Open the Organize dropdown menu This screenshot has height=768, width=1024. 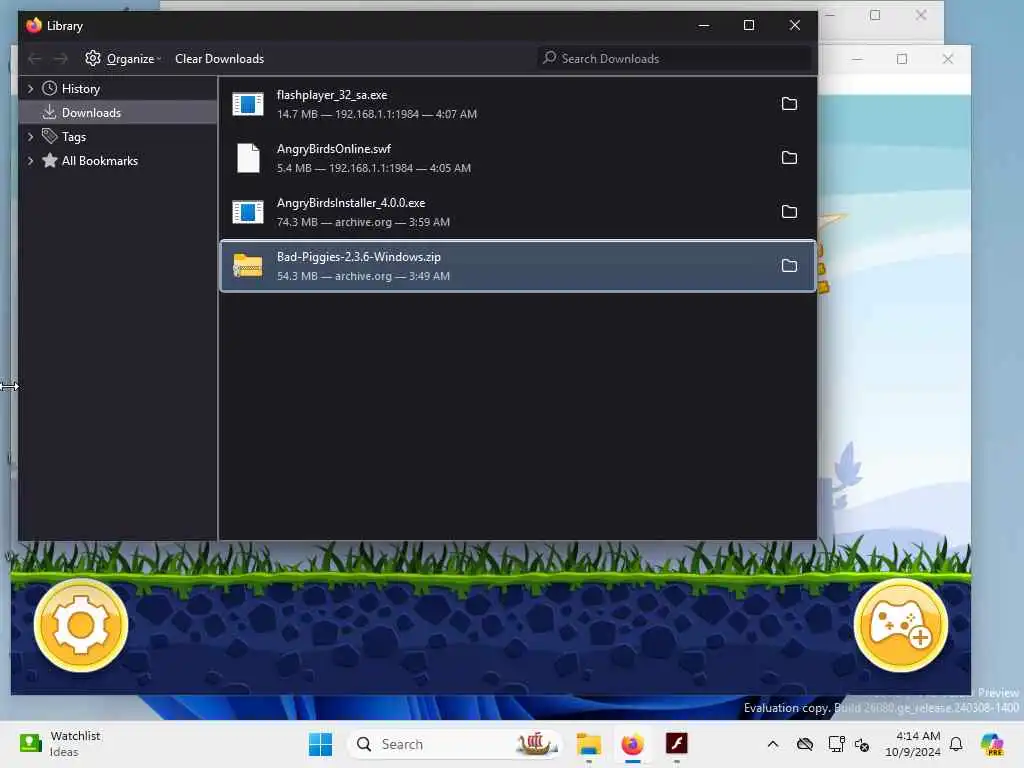coord(123,59)
